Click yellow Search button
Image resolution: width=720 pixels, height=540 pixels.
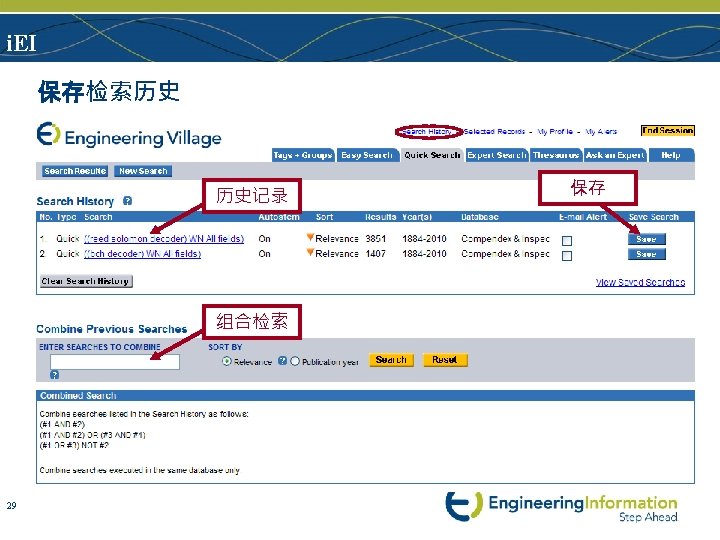[x=391, y=360]
